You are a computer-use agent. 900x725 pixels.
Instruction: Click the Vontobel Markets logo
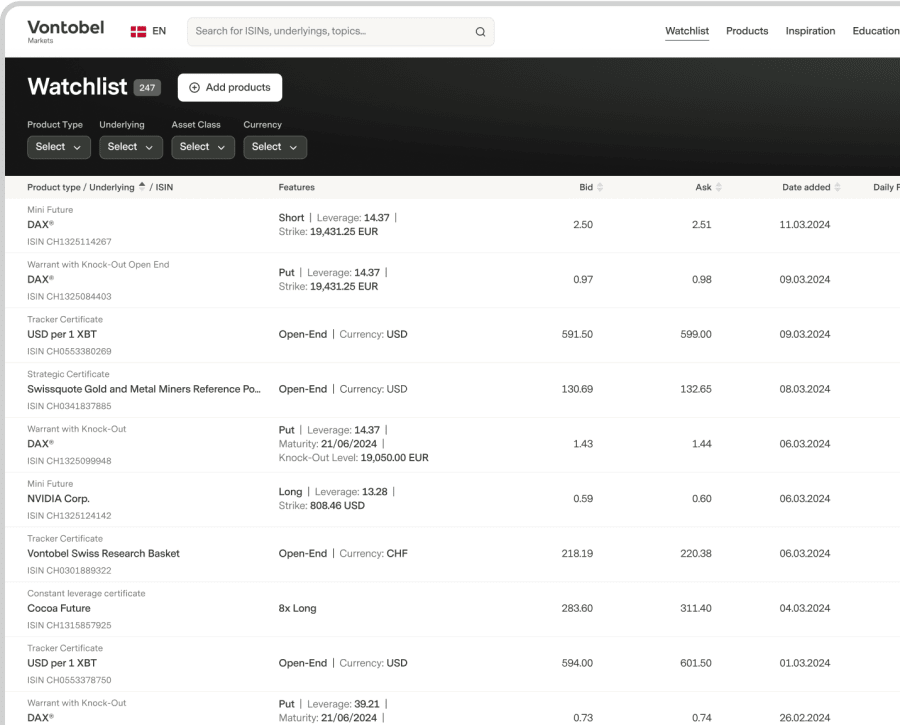click(x=65, y=31)
